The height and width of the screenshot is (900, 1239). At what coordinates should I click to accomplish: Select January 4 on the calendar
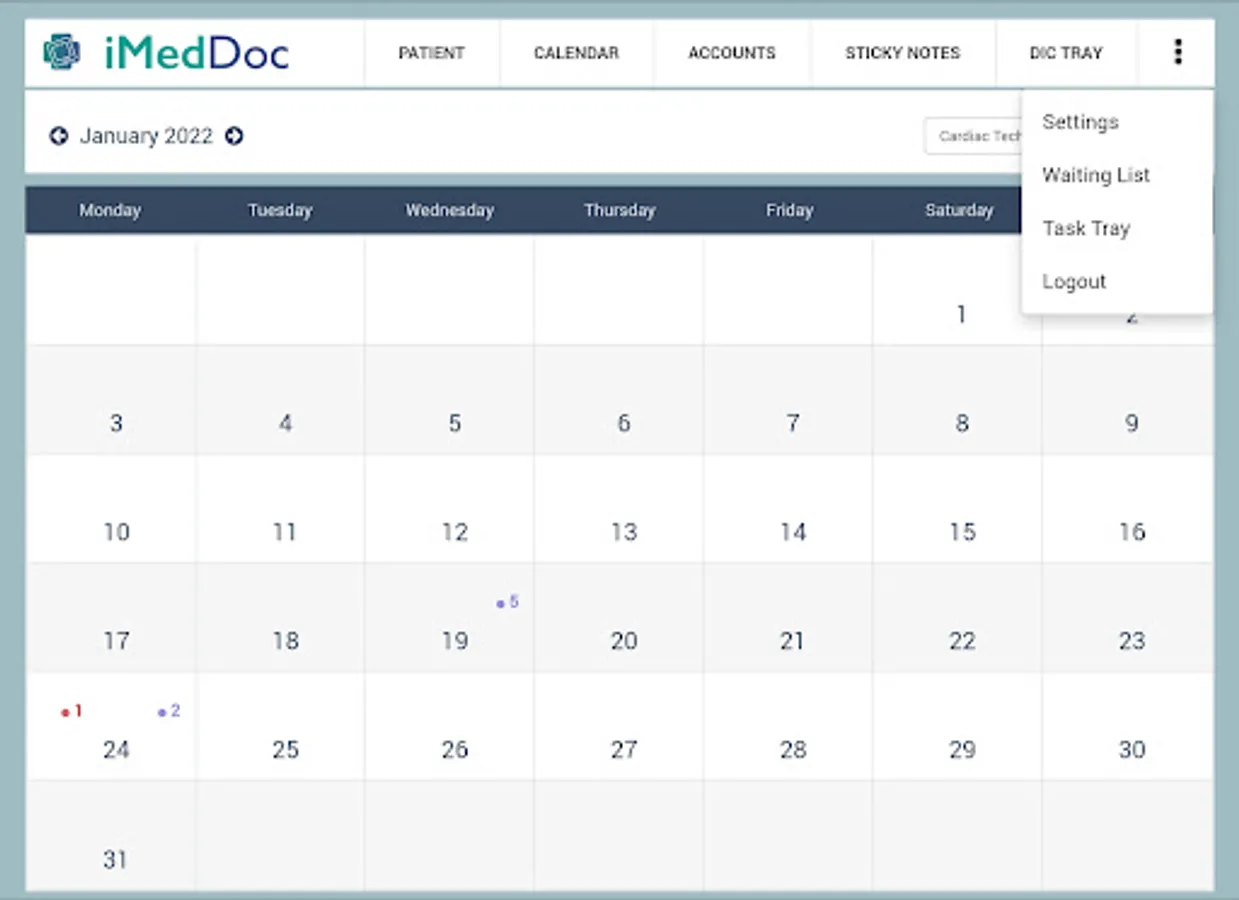280,400
